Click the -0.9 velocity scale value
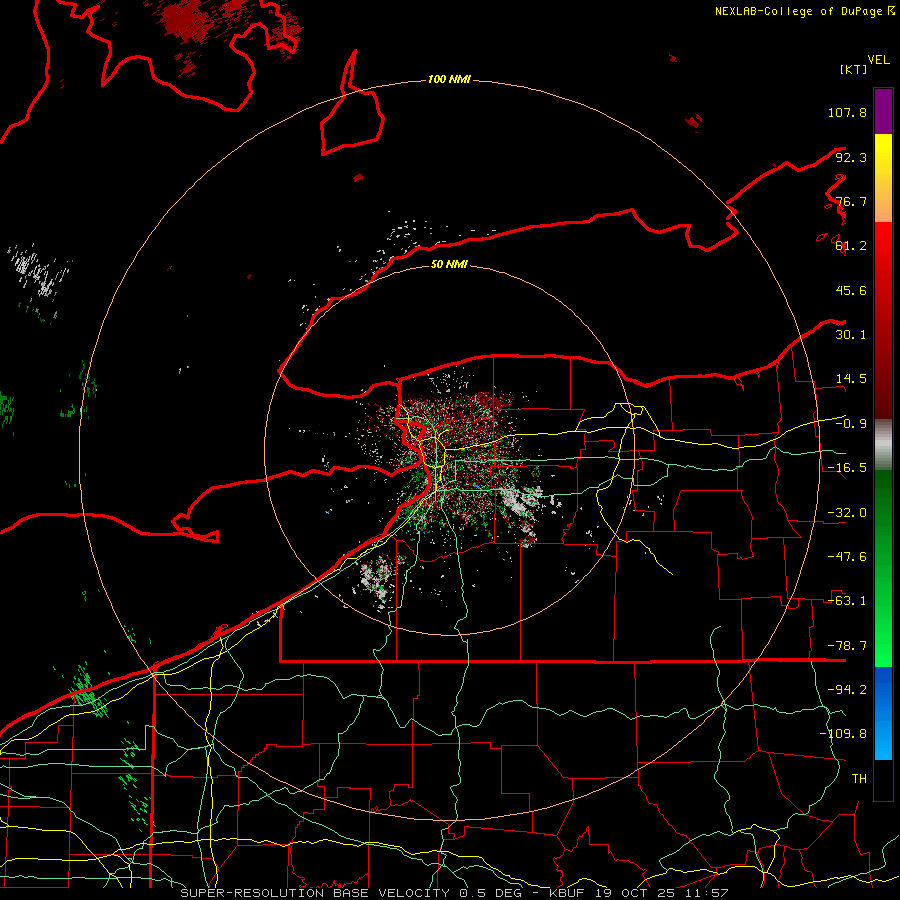The width and height of the screenshot is (900, 900). click(851, 424)
